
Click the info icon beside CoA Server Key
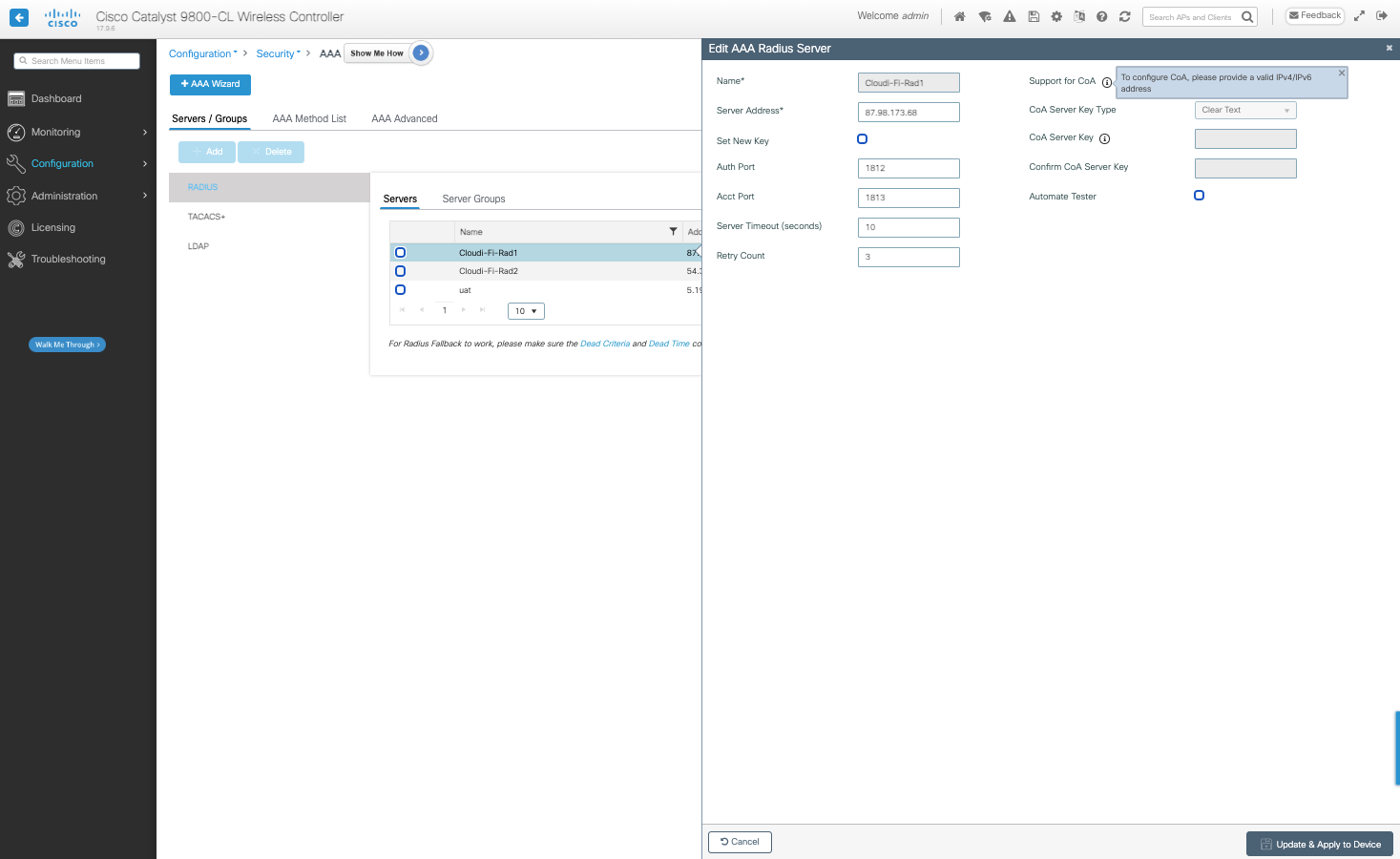click(1104, 138)
